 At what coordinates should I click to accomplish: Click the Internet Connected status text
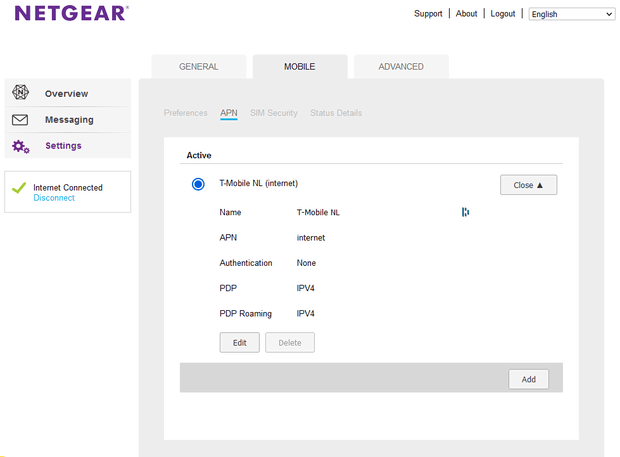[68, 187]
